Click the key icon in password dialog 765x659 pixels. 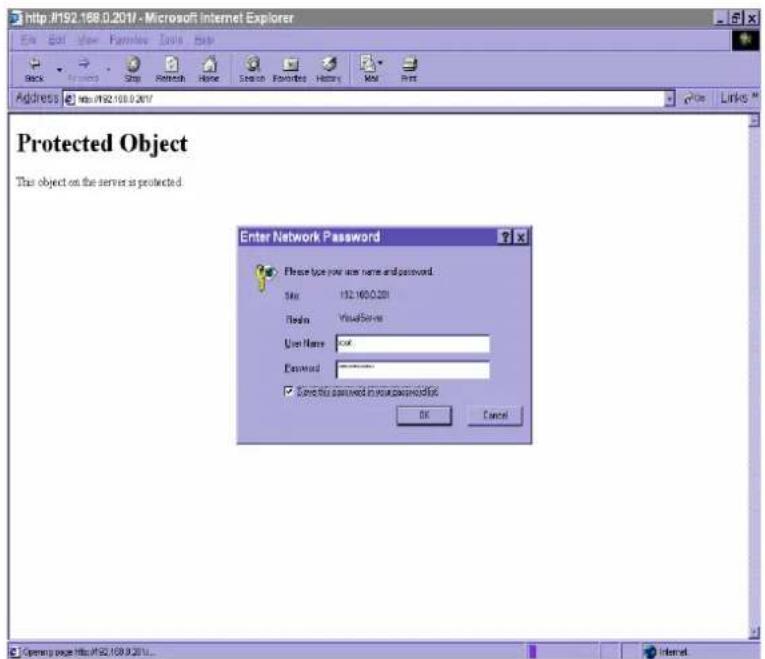[265, 278]
